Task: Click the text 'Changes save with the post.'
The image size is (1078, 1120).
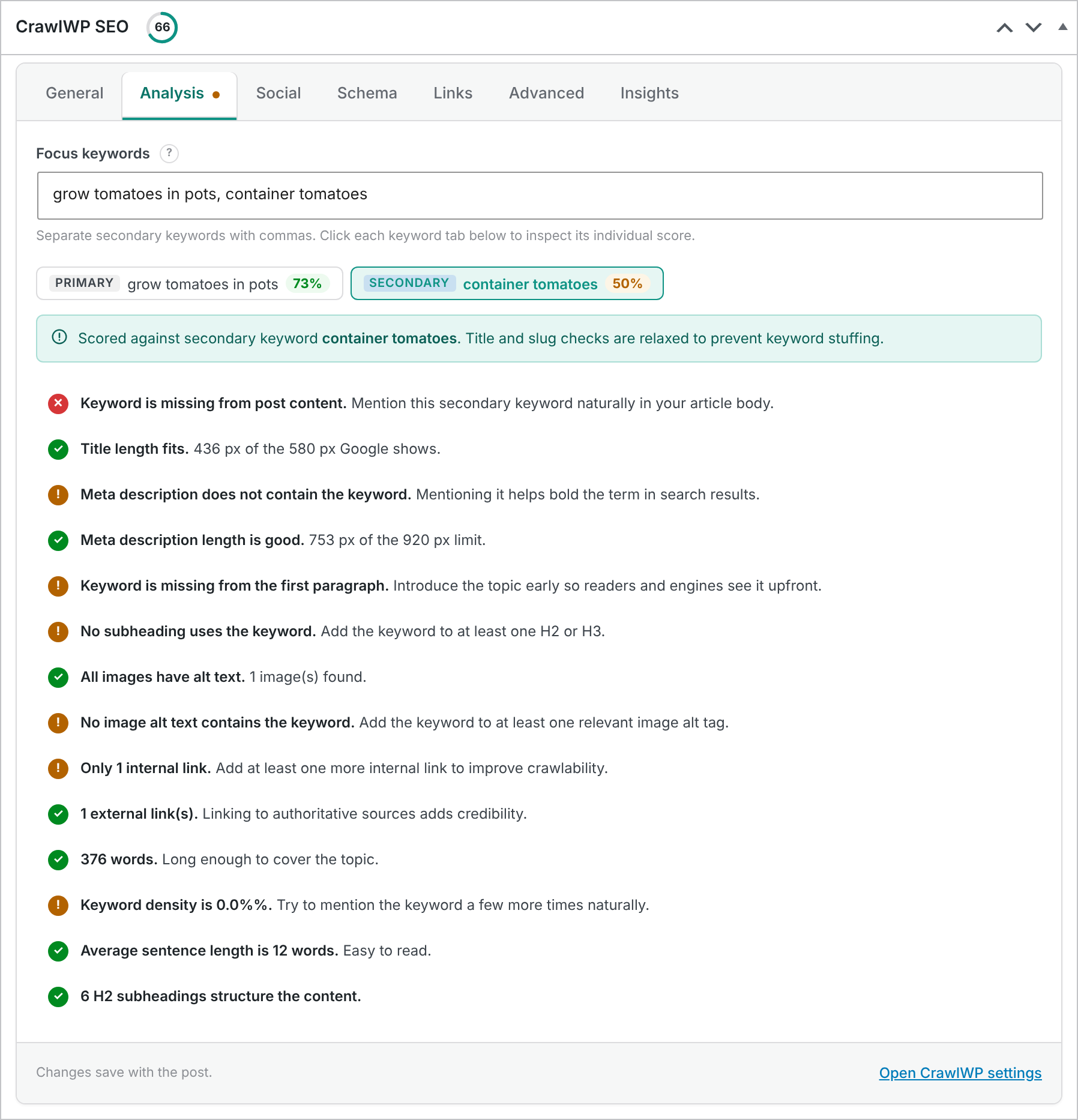Action: (x=124, y=1073)
